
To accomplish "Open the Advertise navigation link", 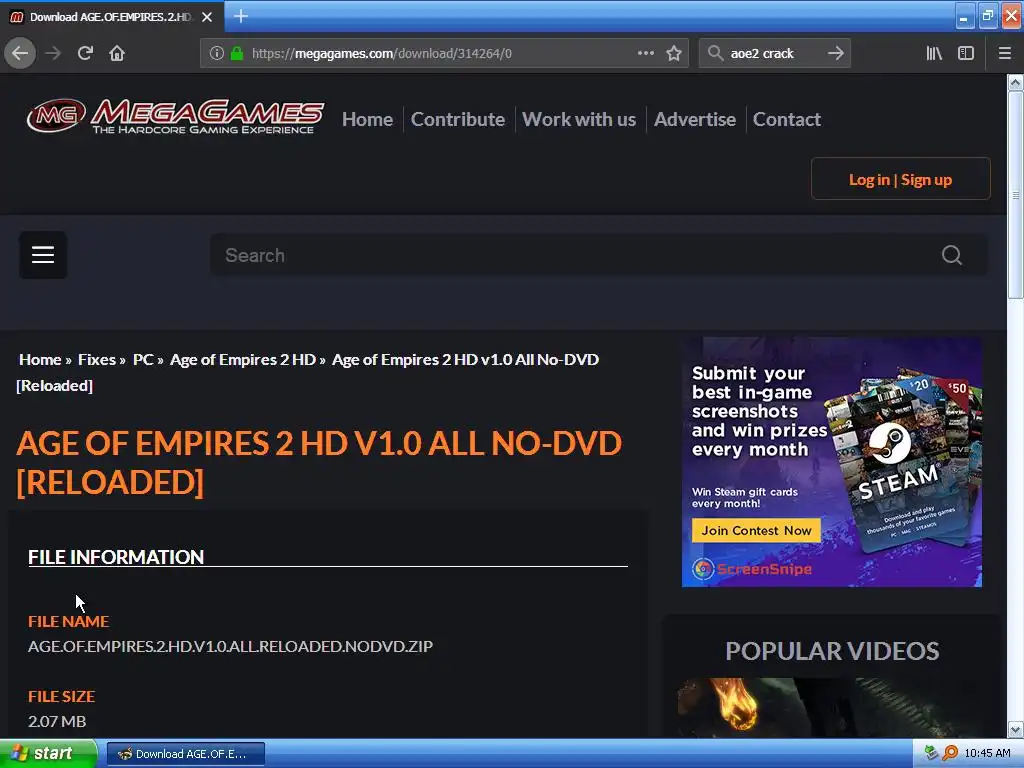I will [x=695, y=120].
